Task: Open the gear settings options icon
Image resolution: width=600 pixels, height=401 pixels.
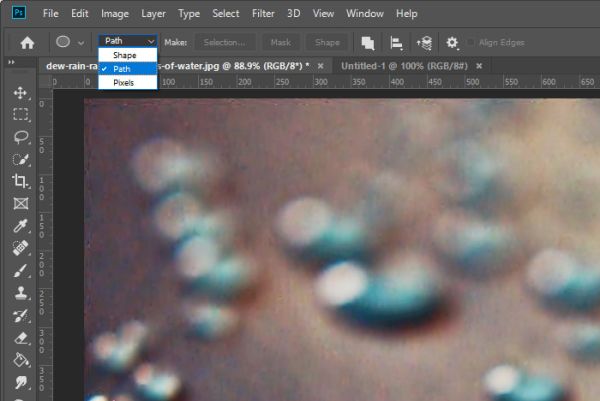Action: pos(452,43)
